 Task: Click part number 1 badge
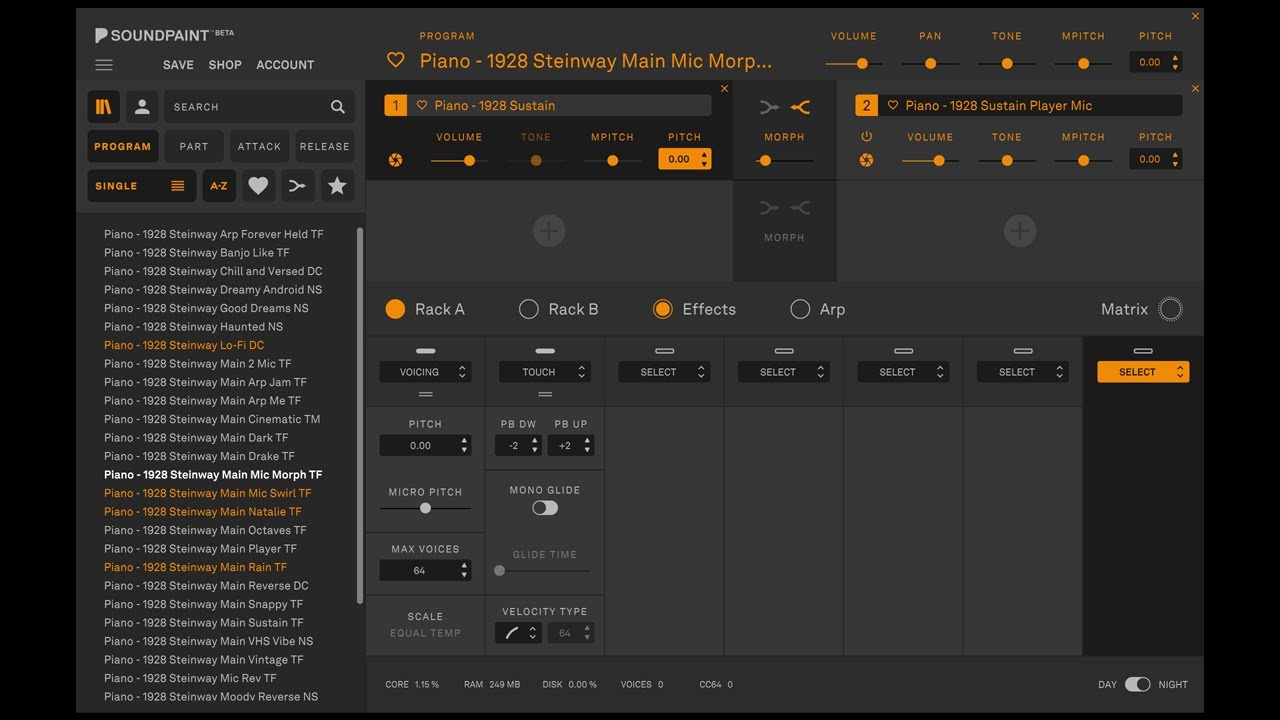pos(396,105)
